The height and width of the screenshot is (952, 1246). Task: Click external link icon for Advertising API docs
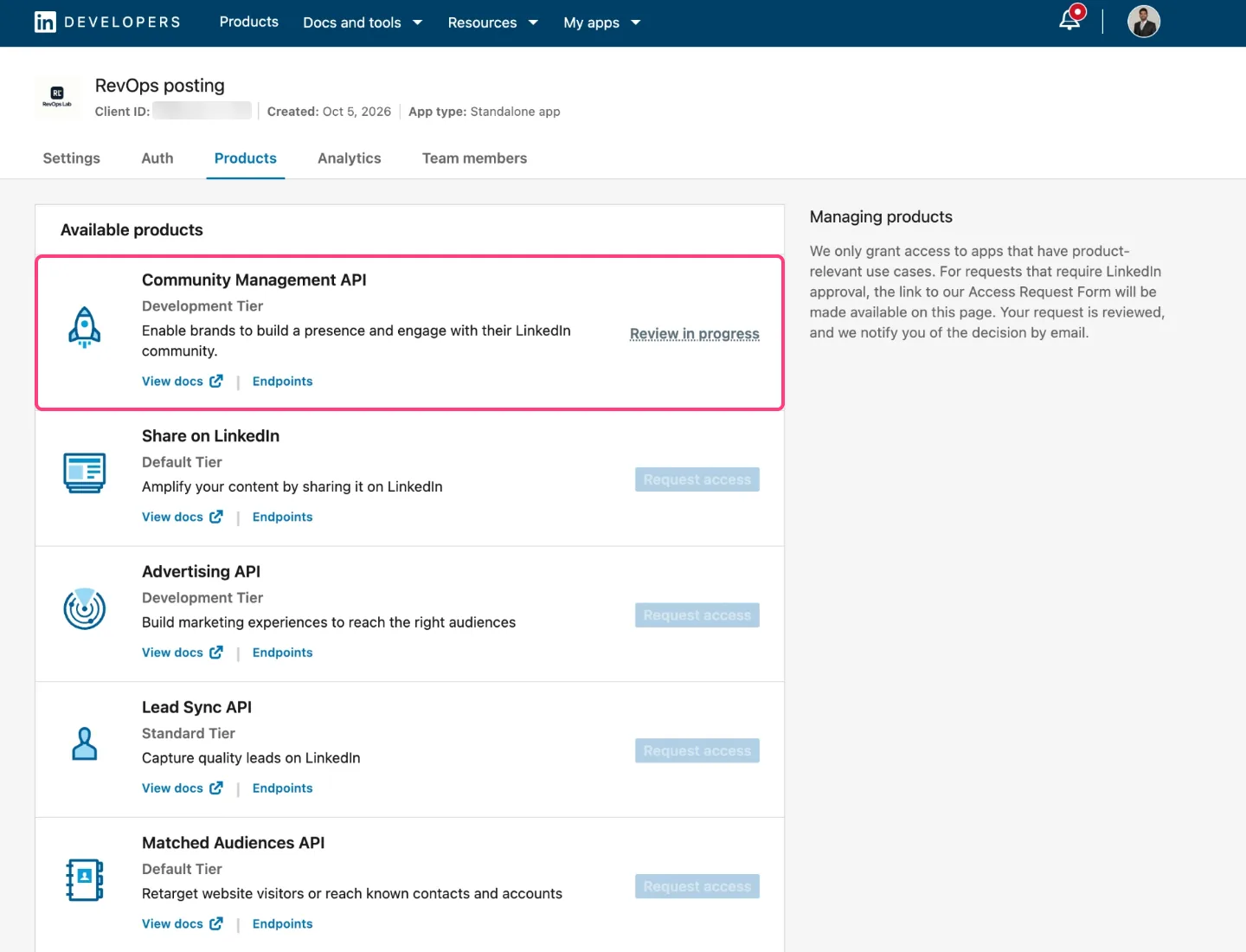point(216,653)
